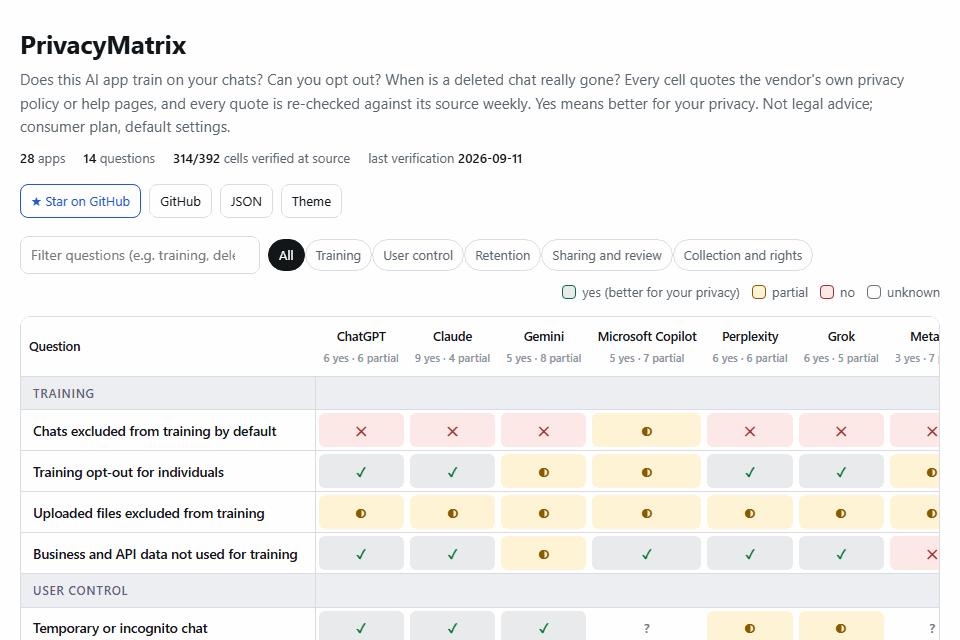Open Gemini's training opt-out partial cell

[544, 472]
